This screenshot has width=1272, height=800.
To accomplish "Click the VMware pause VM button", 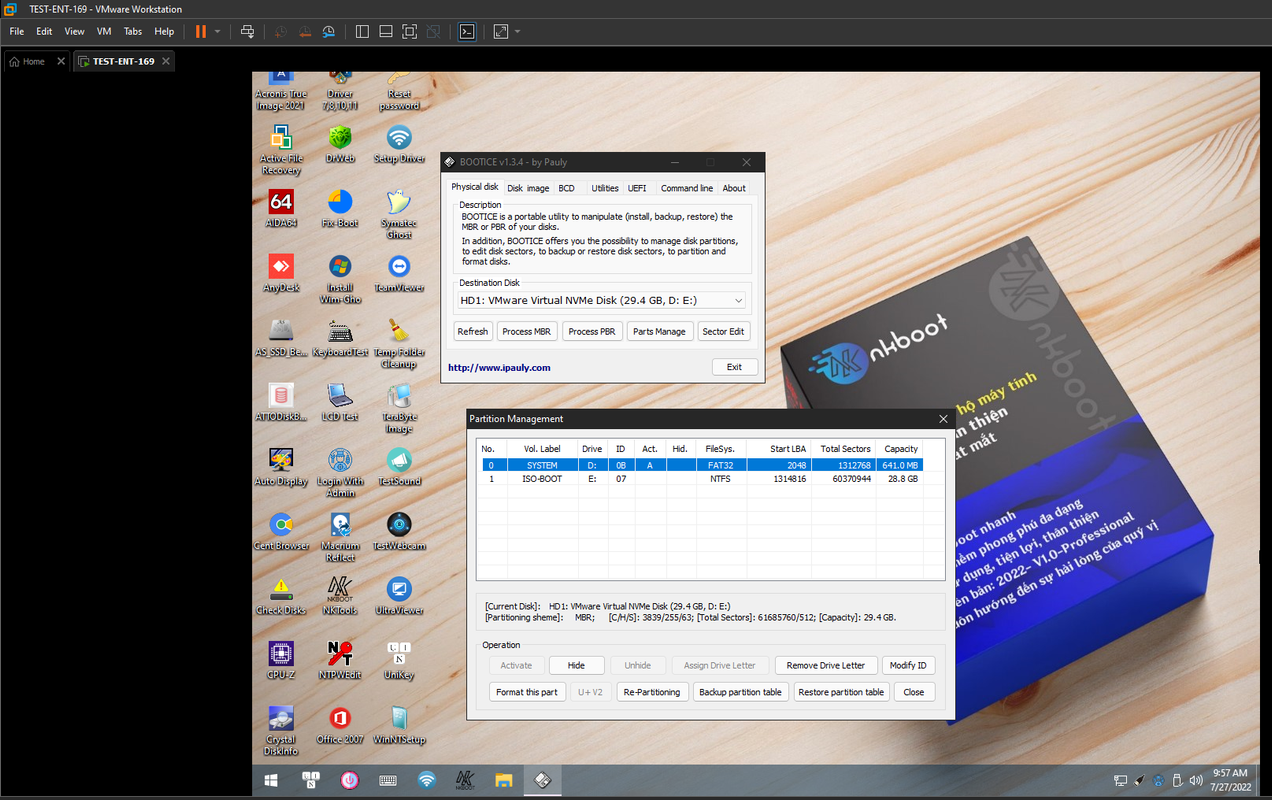I will point(201,31).
